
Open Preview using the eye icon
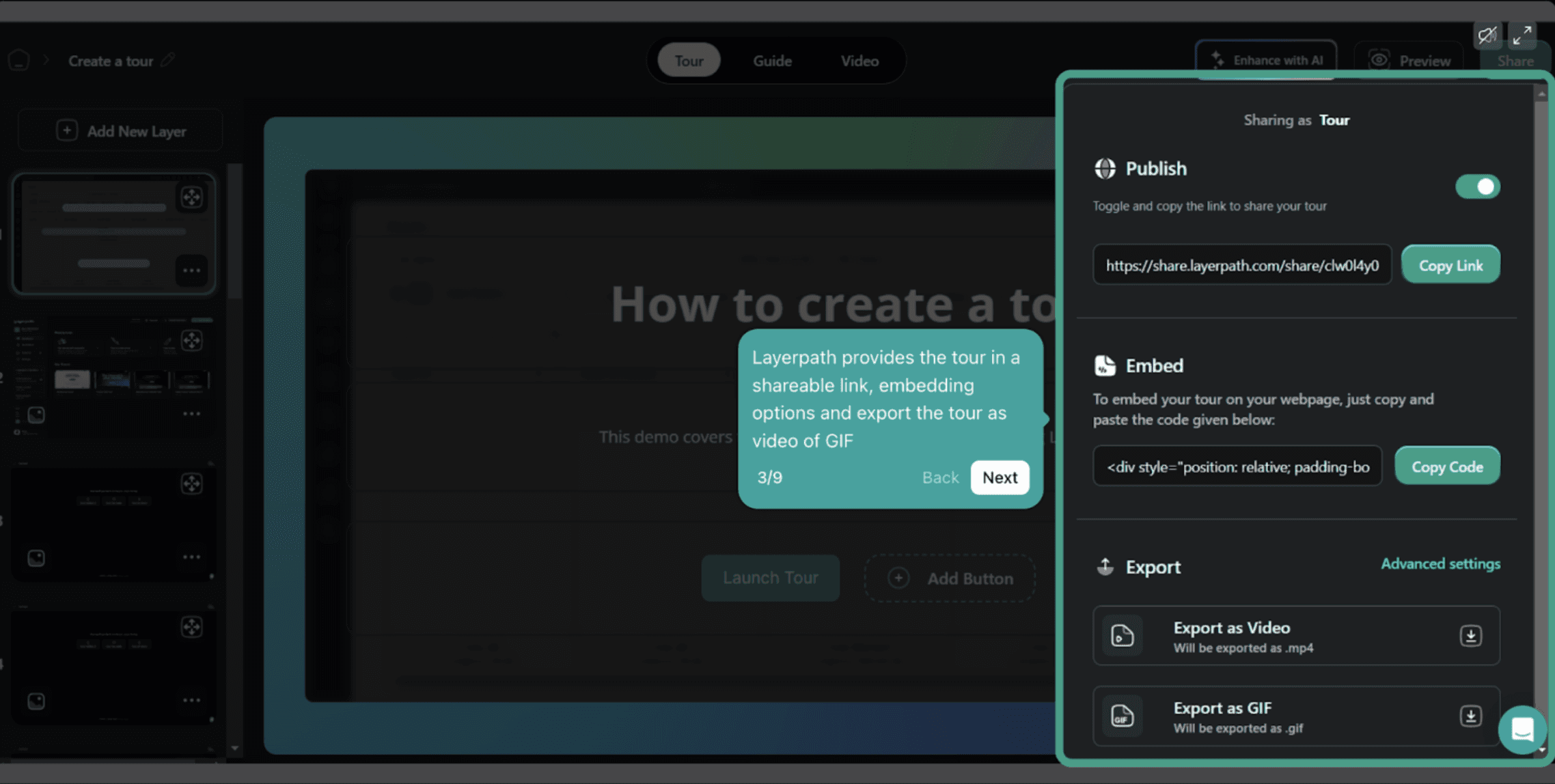1379,60
